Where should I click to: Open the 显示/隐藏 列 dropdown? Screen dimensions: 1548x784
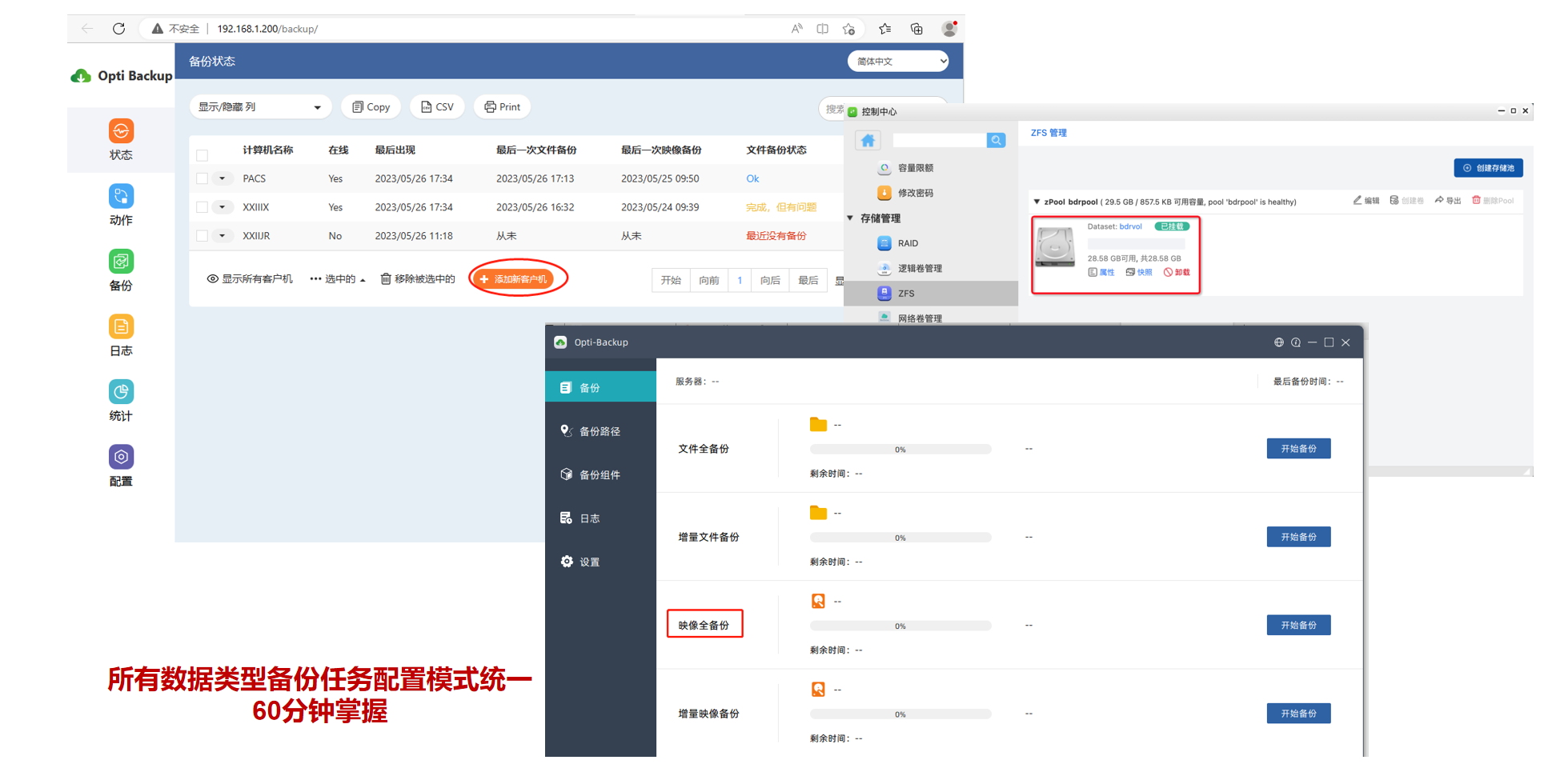tap(260, 107)
